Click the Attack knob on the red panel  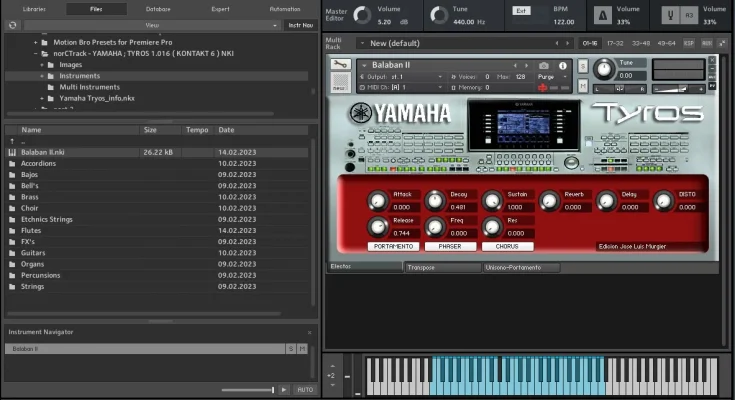pyautogui.click(x=377, y=199)
